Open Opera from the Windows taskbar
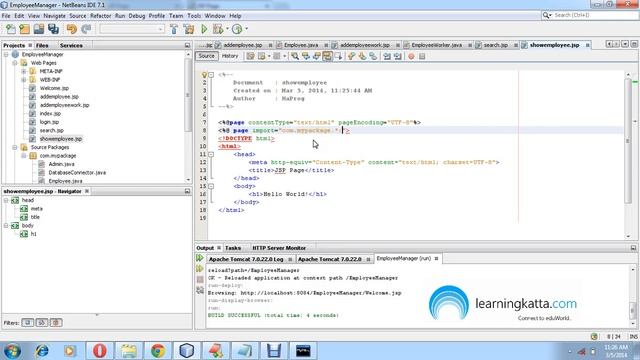 pyautogui.click(x=100, y=351)
